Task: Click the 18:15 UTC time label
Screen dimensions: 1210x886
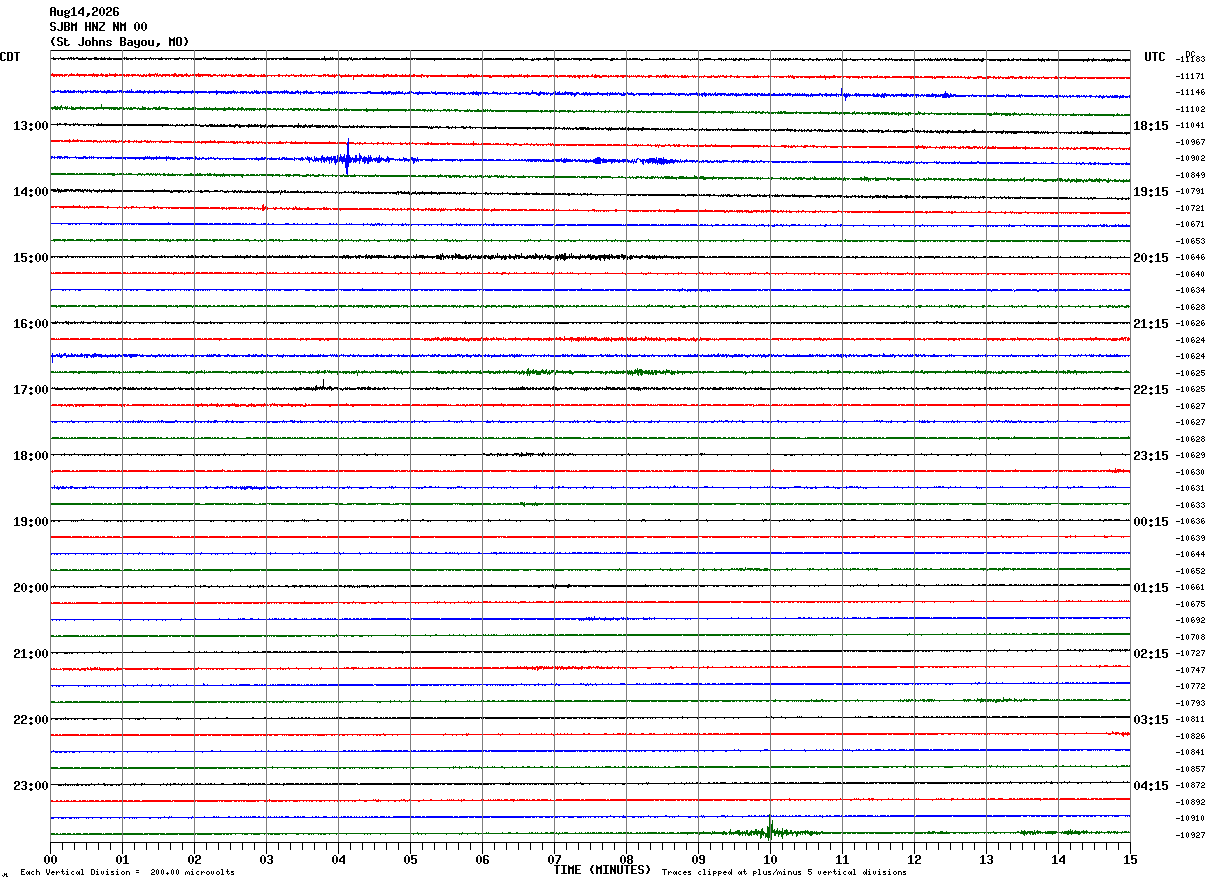Action: click(1151, 126)
